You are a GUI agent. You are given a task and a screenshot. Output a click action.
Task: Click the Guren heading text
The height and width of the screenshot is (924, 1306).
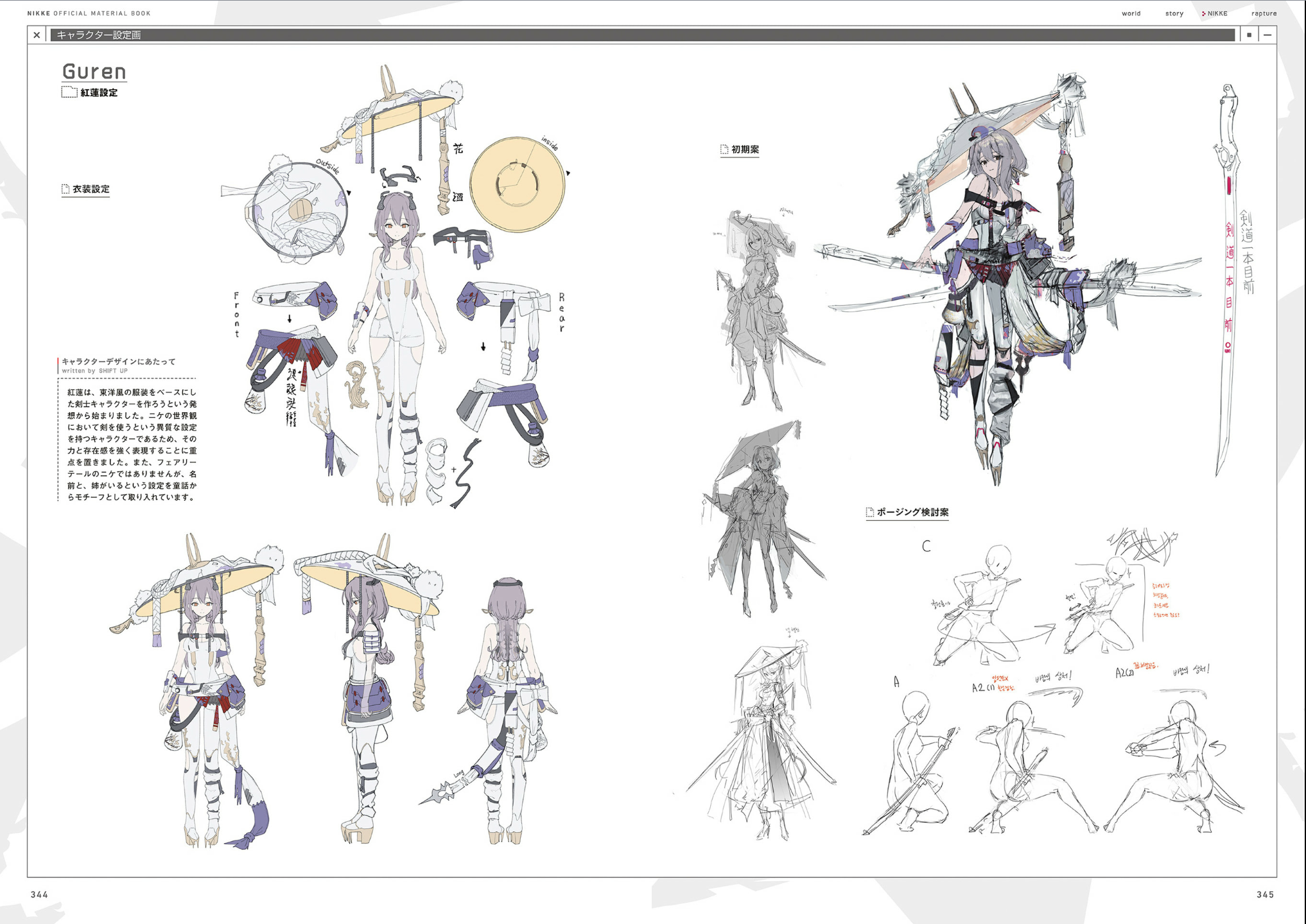click(94, 71)
